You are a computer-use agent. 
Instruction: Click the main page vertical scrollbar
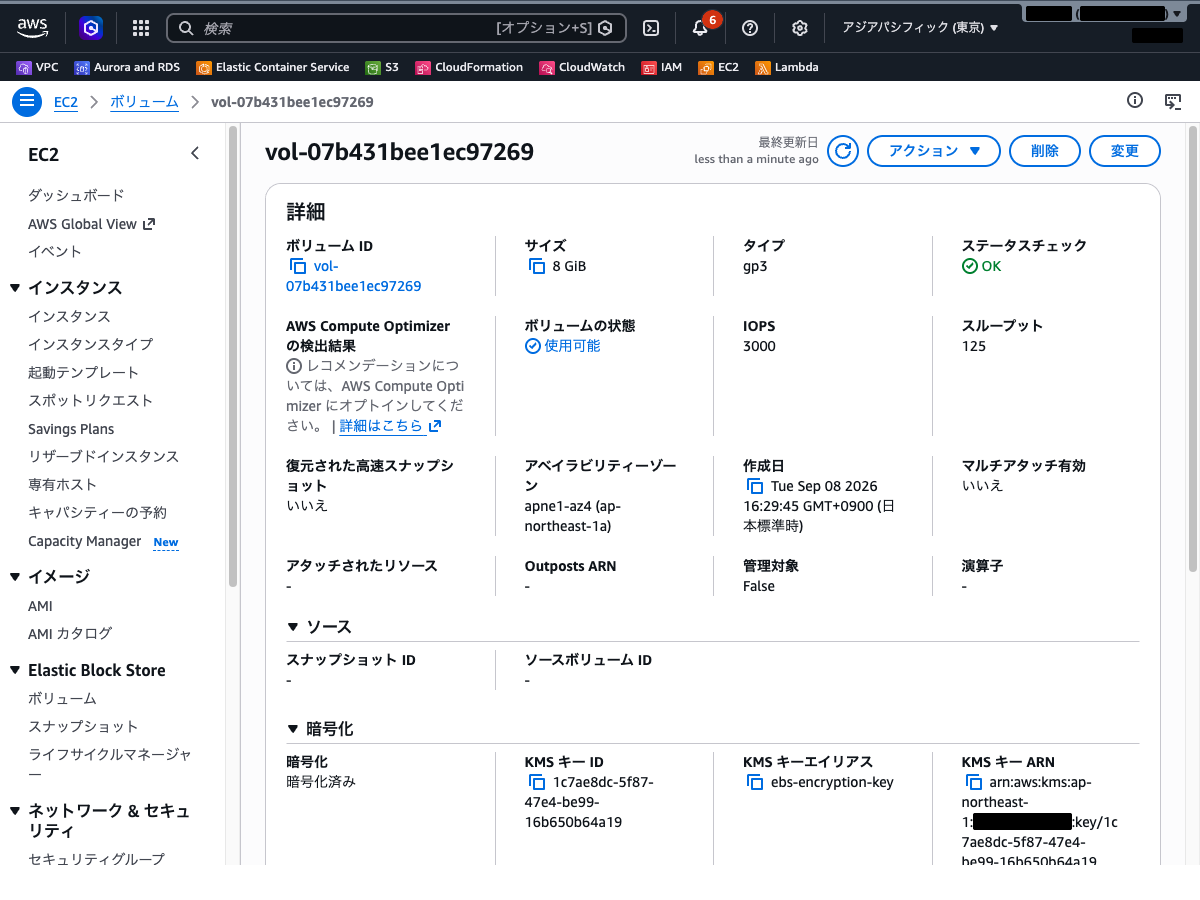(1193, 348)
